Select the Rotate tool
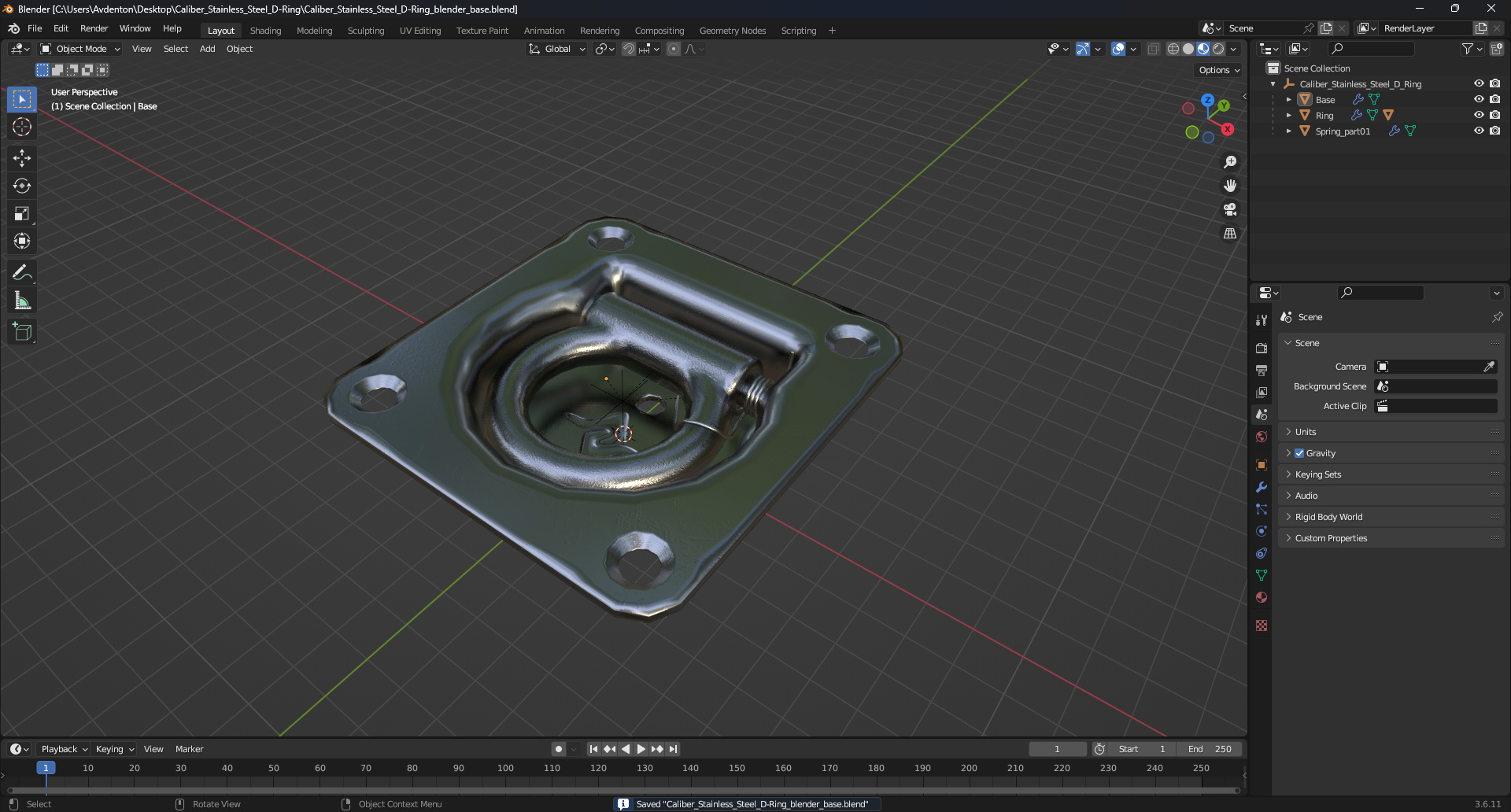1511x812 pixels. coord(22,186)
